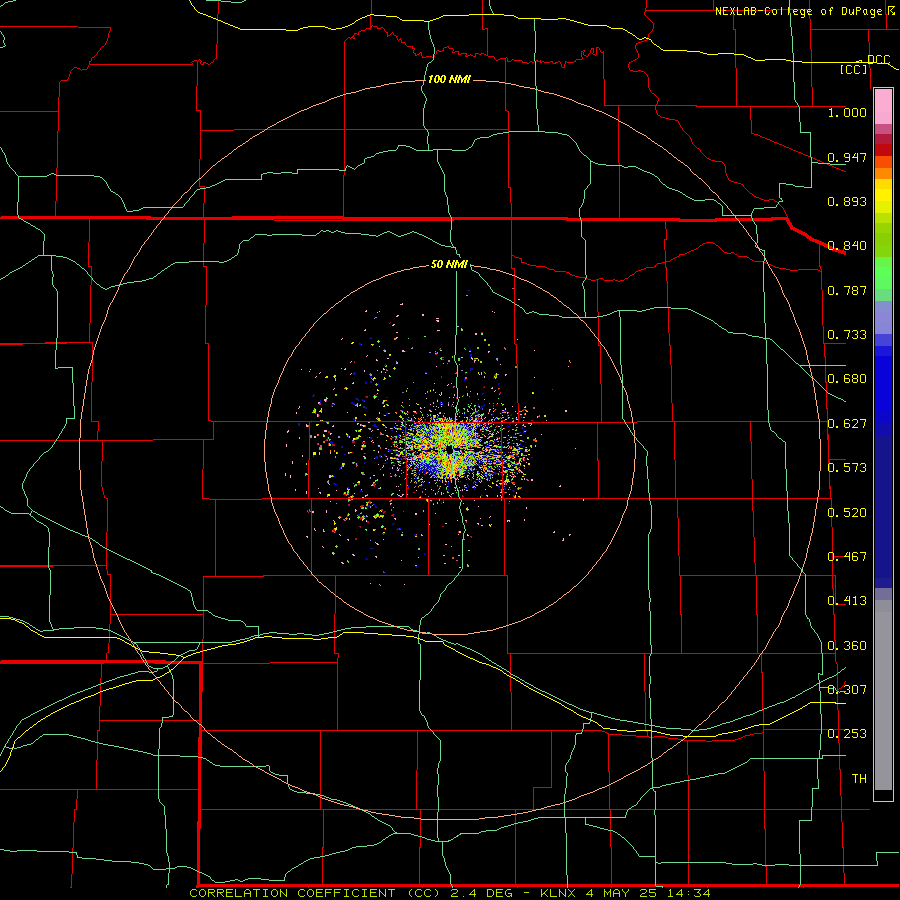The width and height of the screenshot is (900, 900).
Task: Click the 0.253 color scale value
Action: tap(847, 734)
